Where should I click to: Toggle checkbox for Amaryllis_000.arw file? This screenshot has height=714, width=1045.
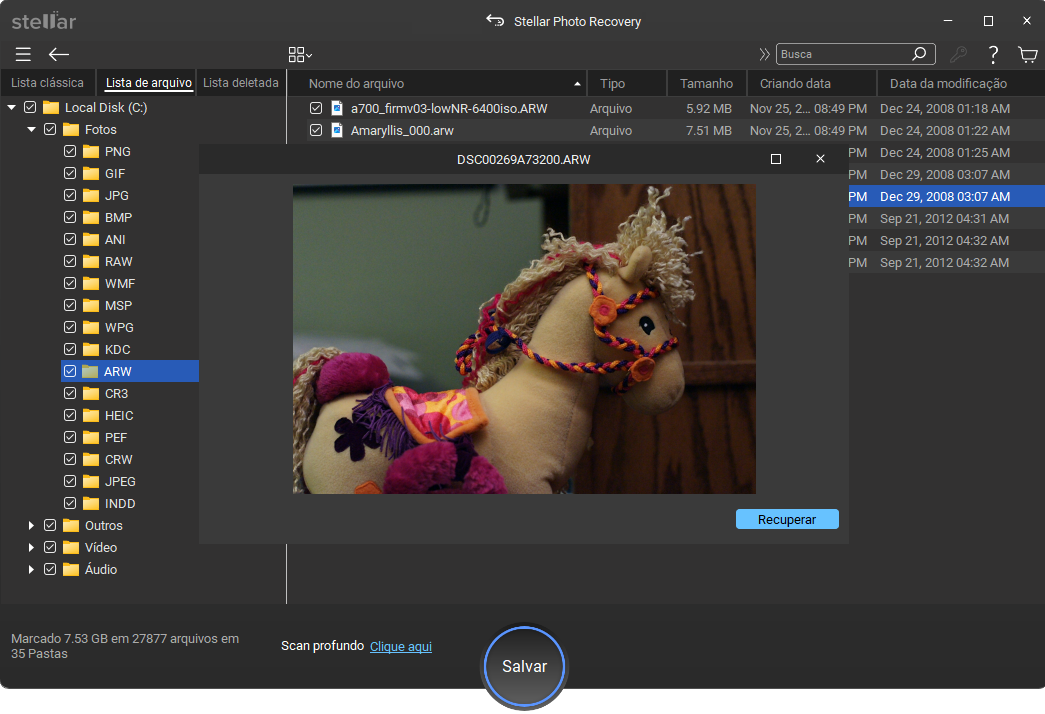point(316,130)
